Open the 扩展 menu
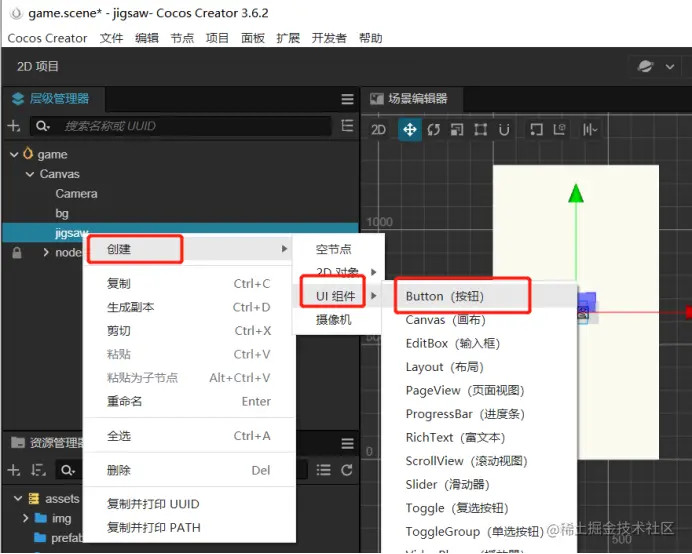 288,38
